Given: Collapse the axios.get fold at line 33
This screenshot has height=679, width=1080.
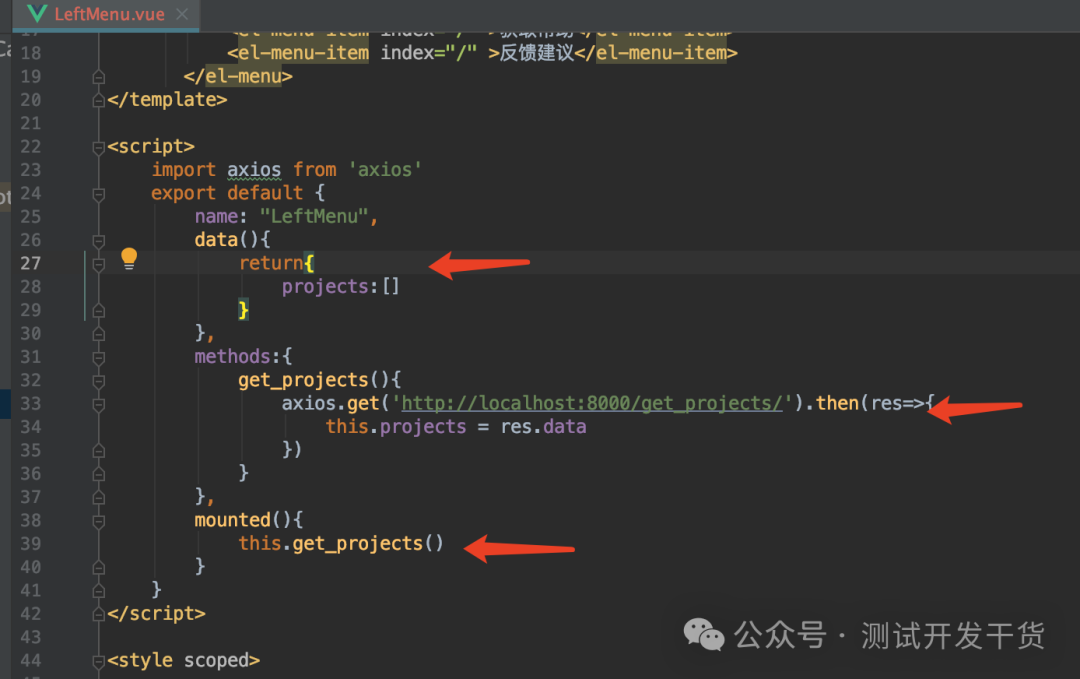Looking at the screenshot, I should pos(98,404).
